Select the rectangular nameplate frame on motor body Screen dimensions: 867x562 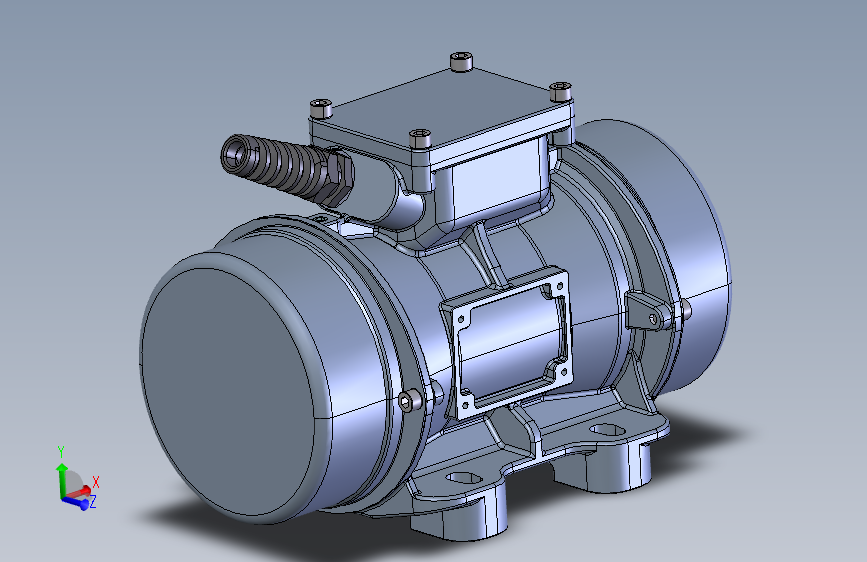click(x=506, y=342)
